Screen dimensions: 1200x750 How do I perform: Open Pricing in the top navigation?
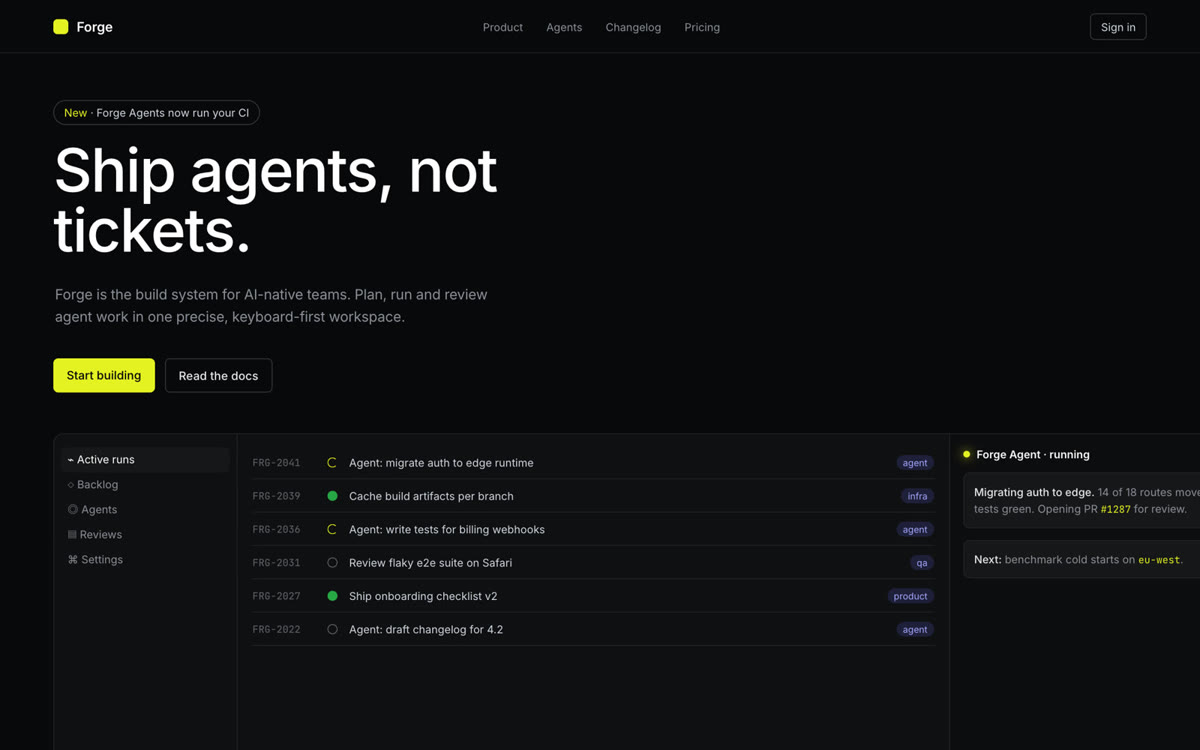pyautogui.click(x=702, y=27)
